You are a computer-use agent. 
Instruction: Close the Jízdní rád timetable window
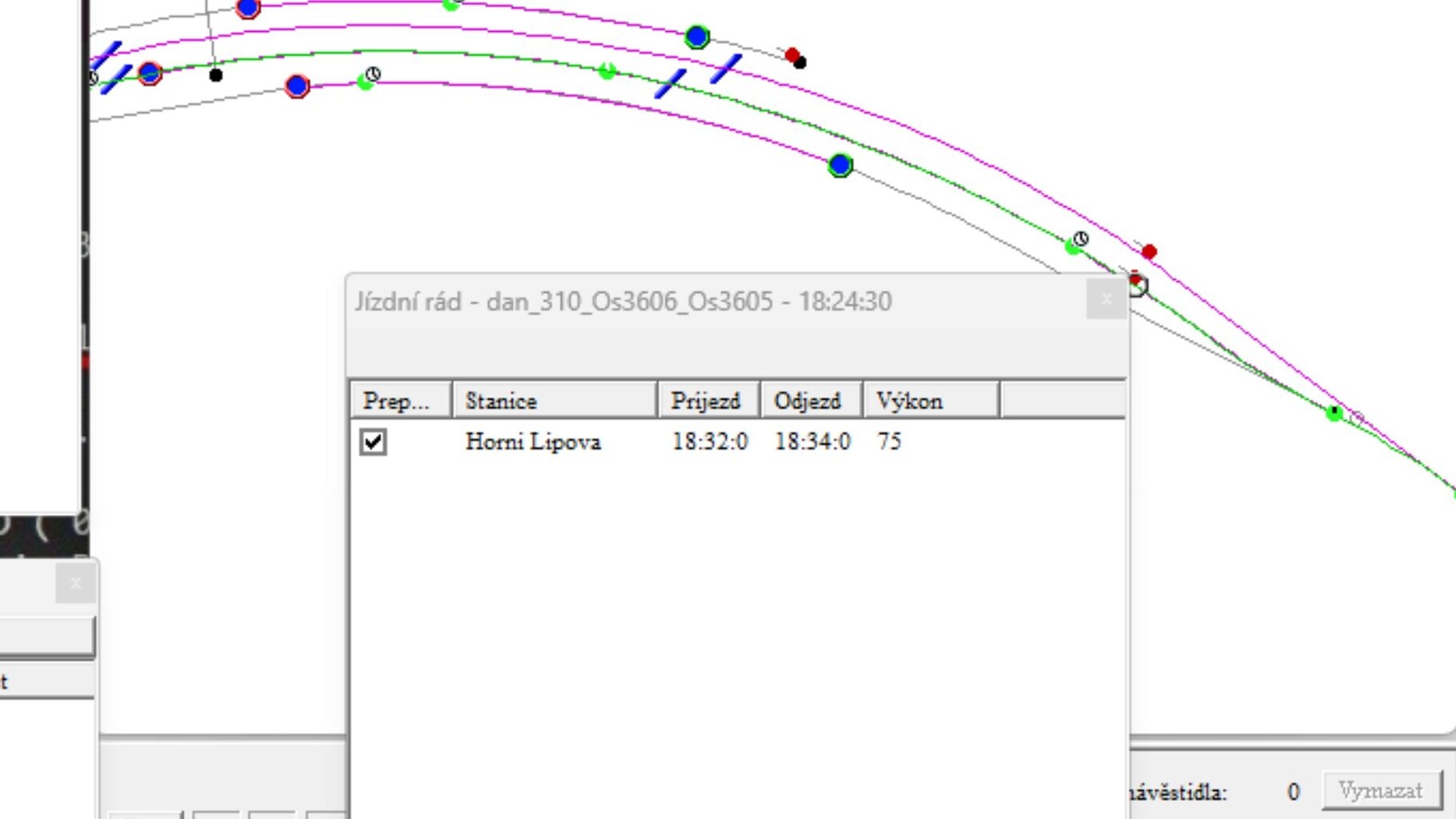[x=1107, y=299]
